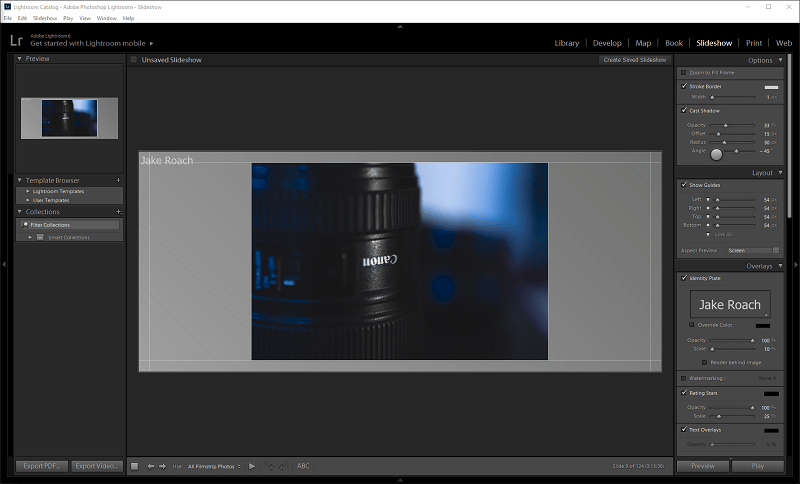800x484 pixels.
Task: Click the Lr logo icon
Action: click(16, 40)
